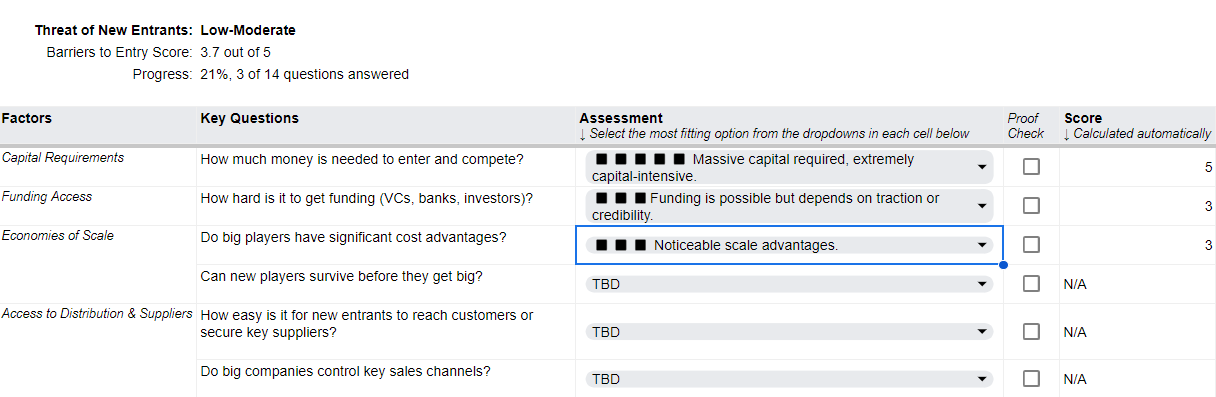1216x397 pixels.
Task: Open TBD dropdown for key sales channels question
Action: (x=982, y=380)
